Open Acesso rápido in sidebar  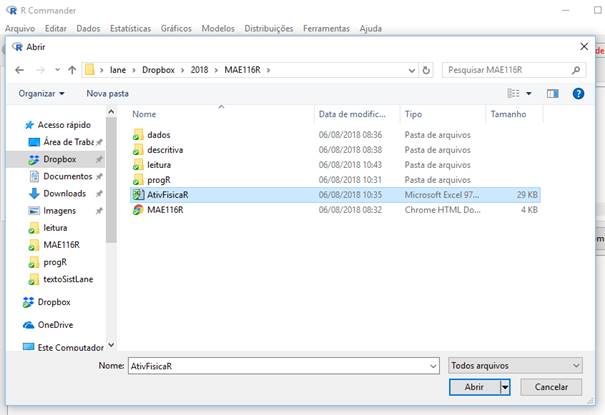coord(58,125)
